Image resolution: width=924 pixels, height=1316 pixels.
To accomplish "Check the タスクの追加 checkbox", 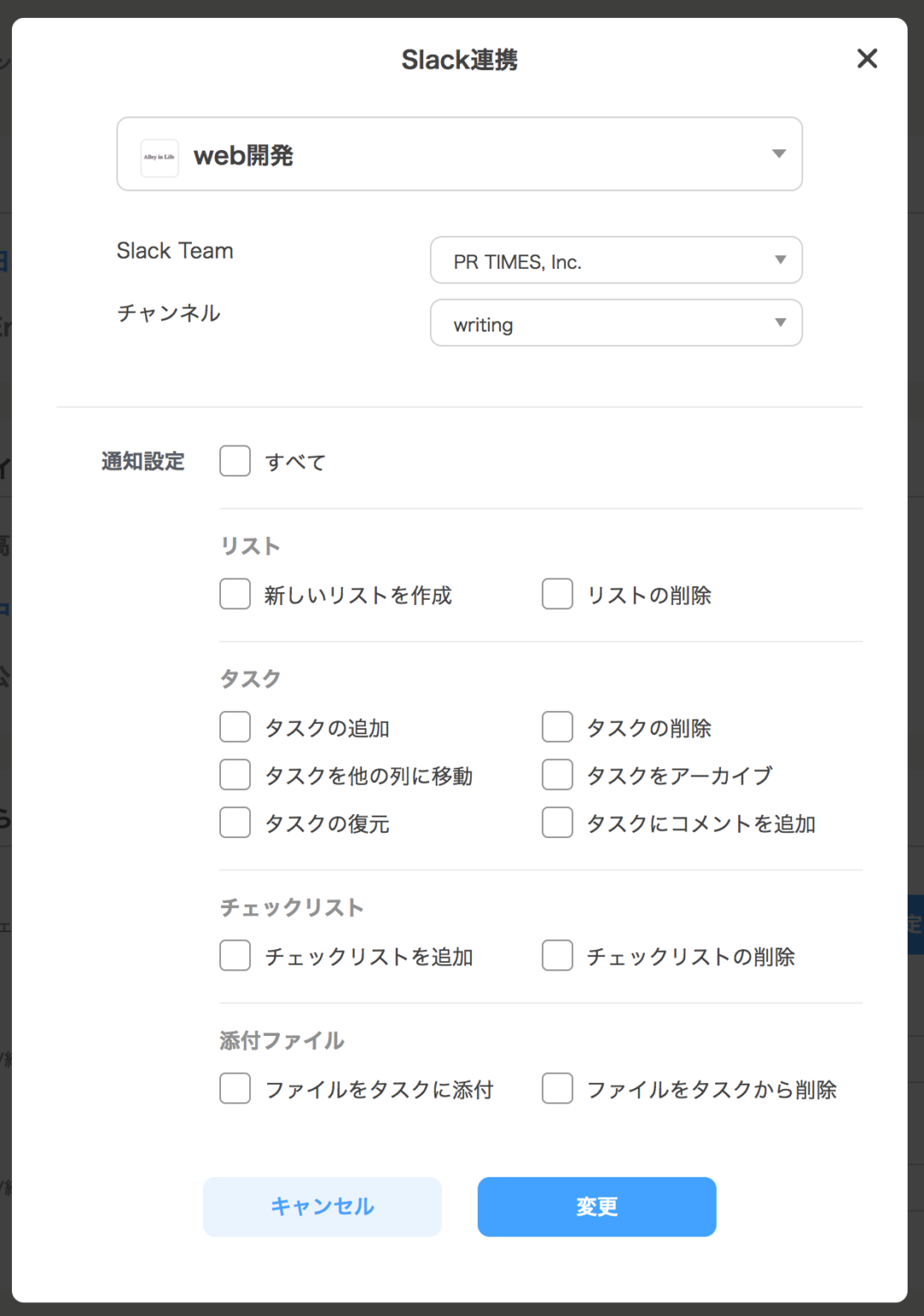I will [234, 727].
